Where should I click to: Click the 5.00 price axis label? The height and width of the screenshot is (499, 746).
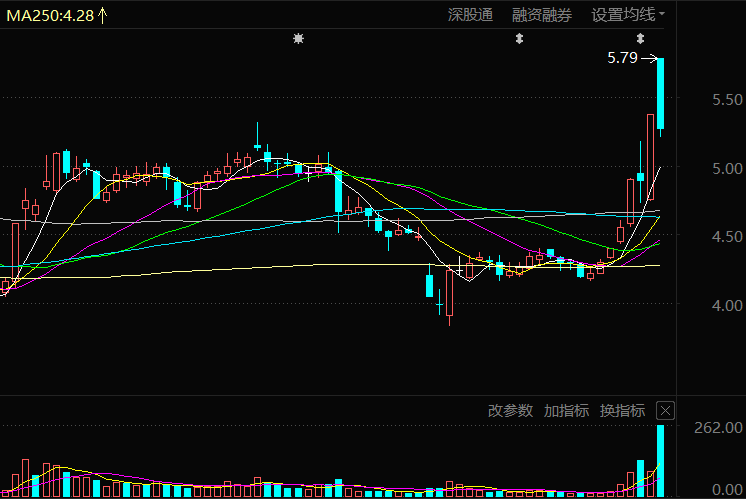[x=727, y=168]
